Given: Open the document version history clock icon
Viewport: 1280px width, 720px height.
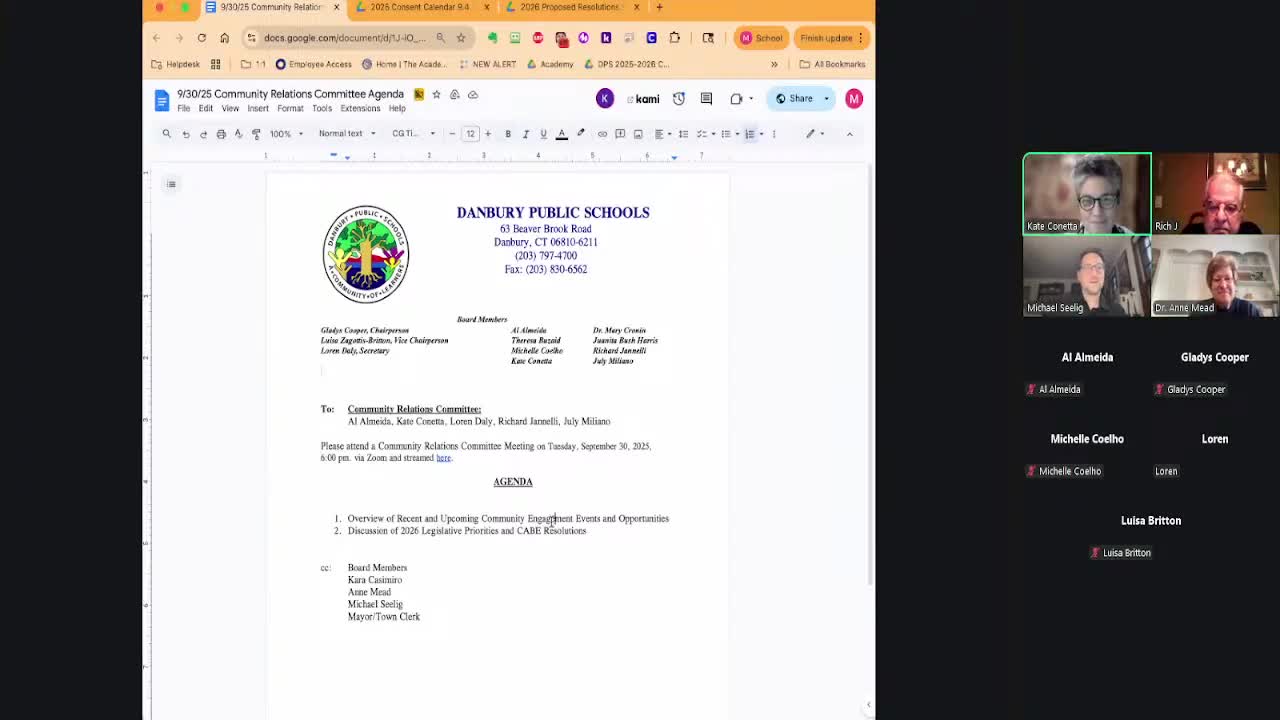Looking at the screenshot, I should tap(679, 98).
